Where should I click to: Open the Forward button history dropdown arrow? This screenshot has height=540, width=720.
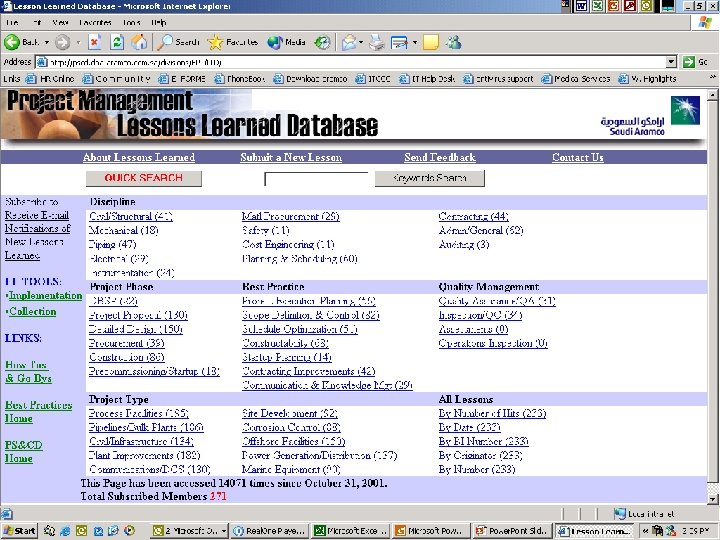point(78,43)
